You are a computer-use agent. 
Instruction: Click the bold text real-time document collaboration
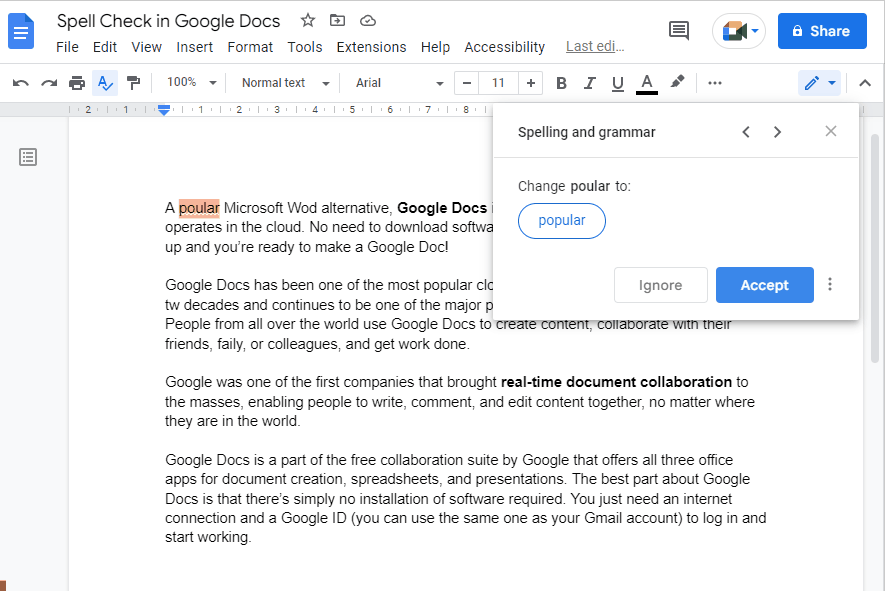[616, 382]
